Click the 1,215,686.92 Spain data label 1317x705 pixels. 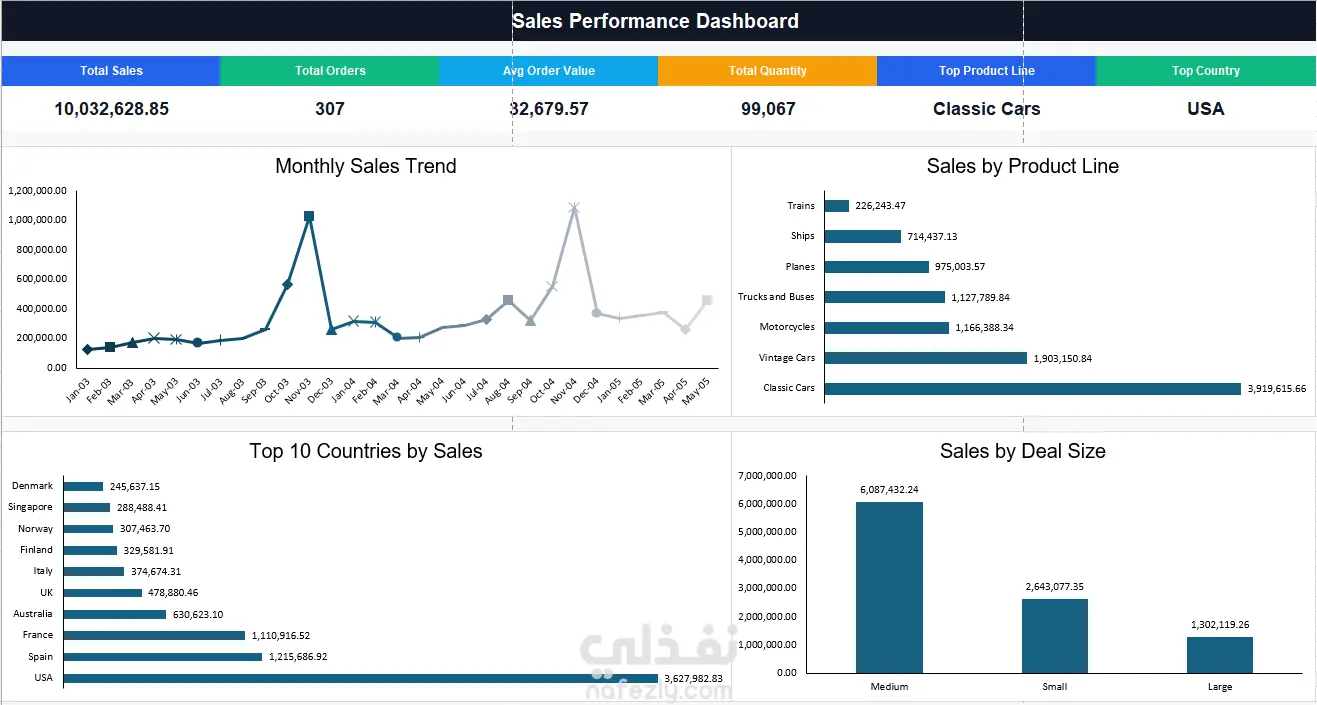tap(298, 657)
